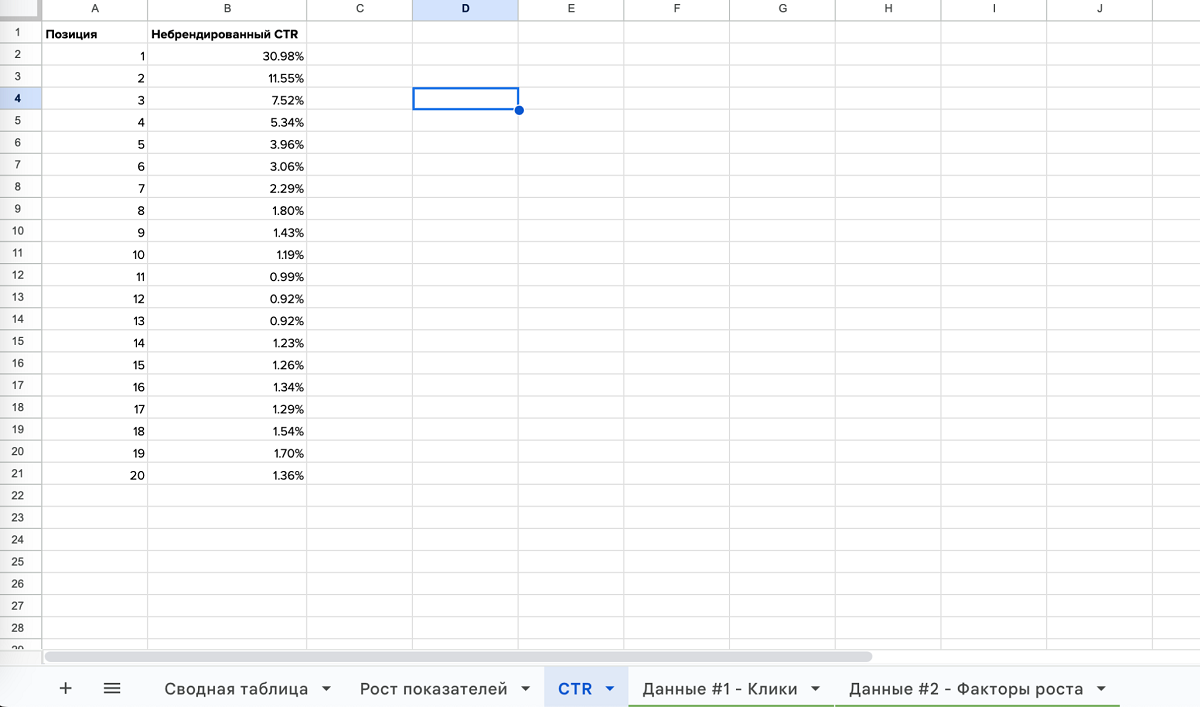Open the Данные #1 - Клики sheet
This screenshot has height=707, width=1200.
719,689
